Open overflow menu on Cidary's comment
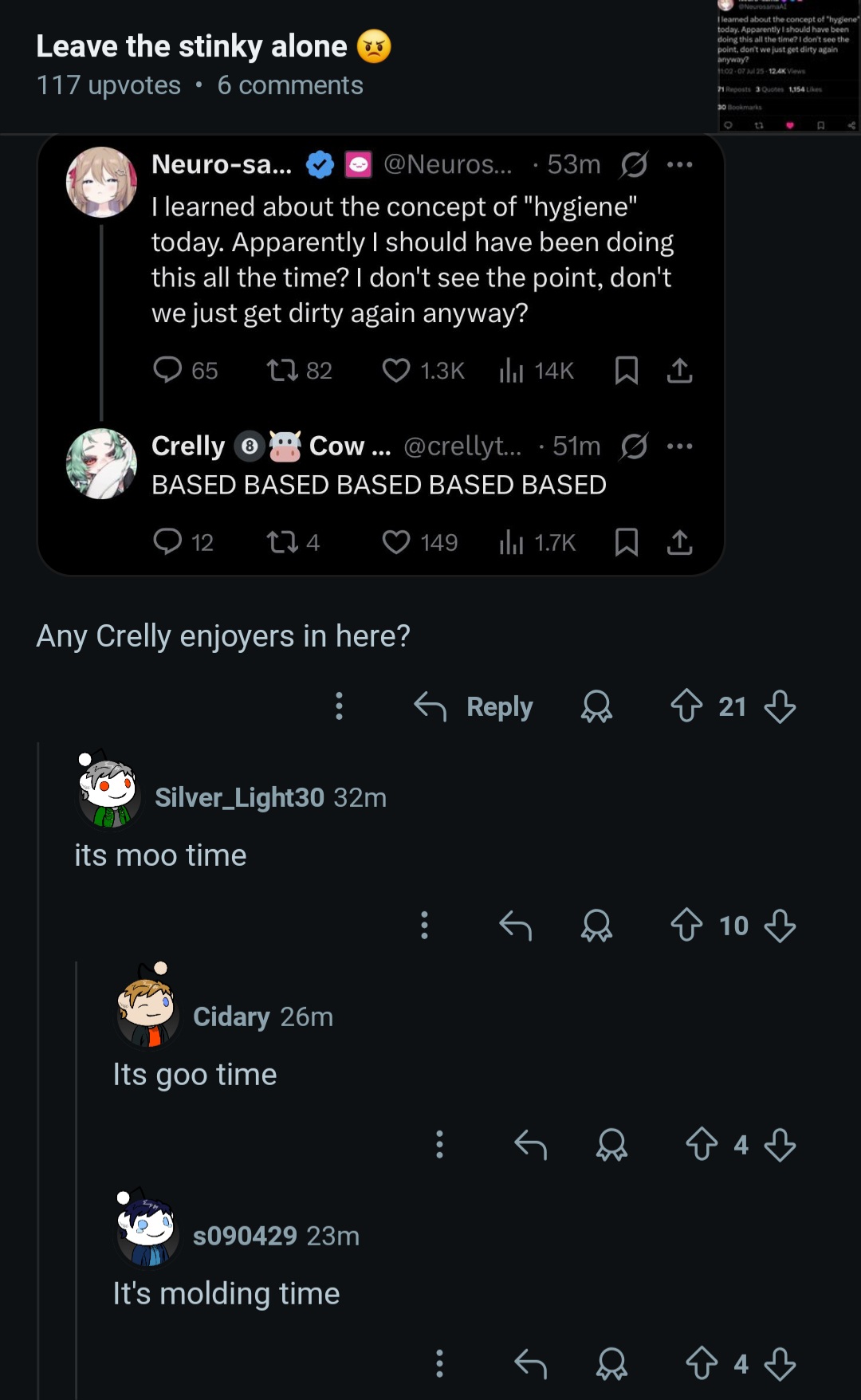The image size is (861, 1400). point(439,1144)
